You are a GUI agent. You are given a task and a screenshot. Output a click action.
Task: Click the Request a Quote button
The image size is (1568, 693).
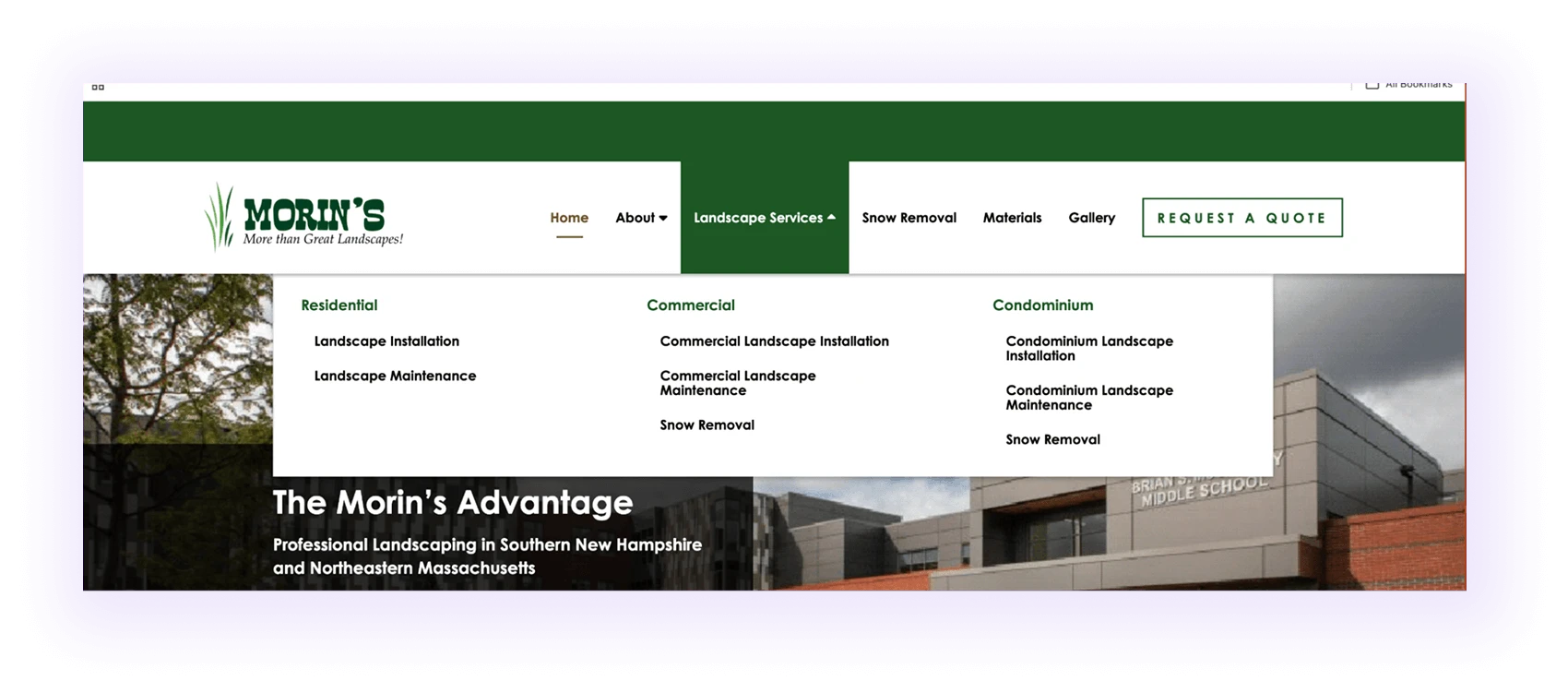click(x=1242, y=218)
